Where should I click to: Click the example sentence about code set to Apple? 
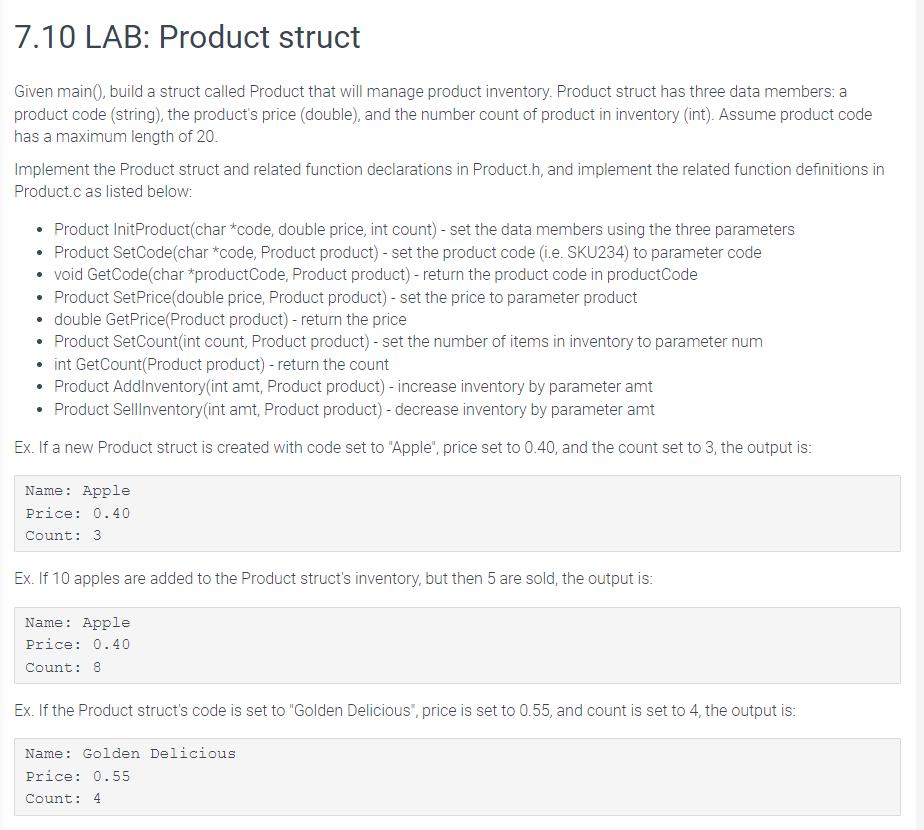point(413,447)
